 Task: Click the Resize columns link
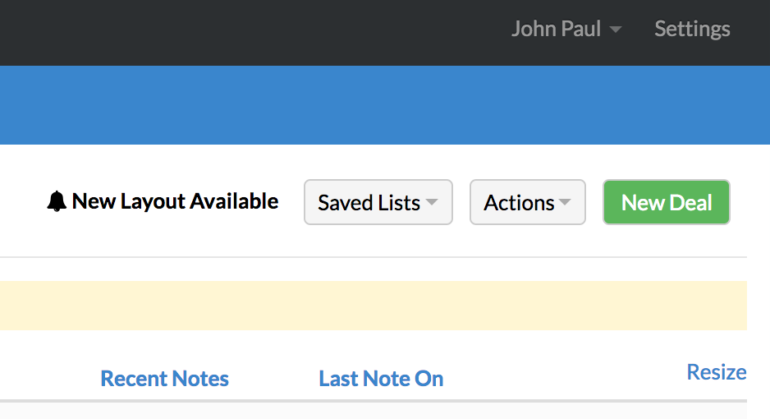pyautogui.click(x=716, y=372)
